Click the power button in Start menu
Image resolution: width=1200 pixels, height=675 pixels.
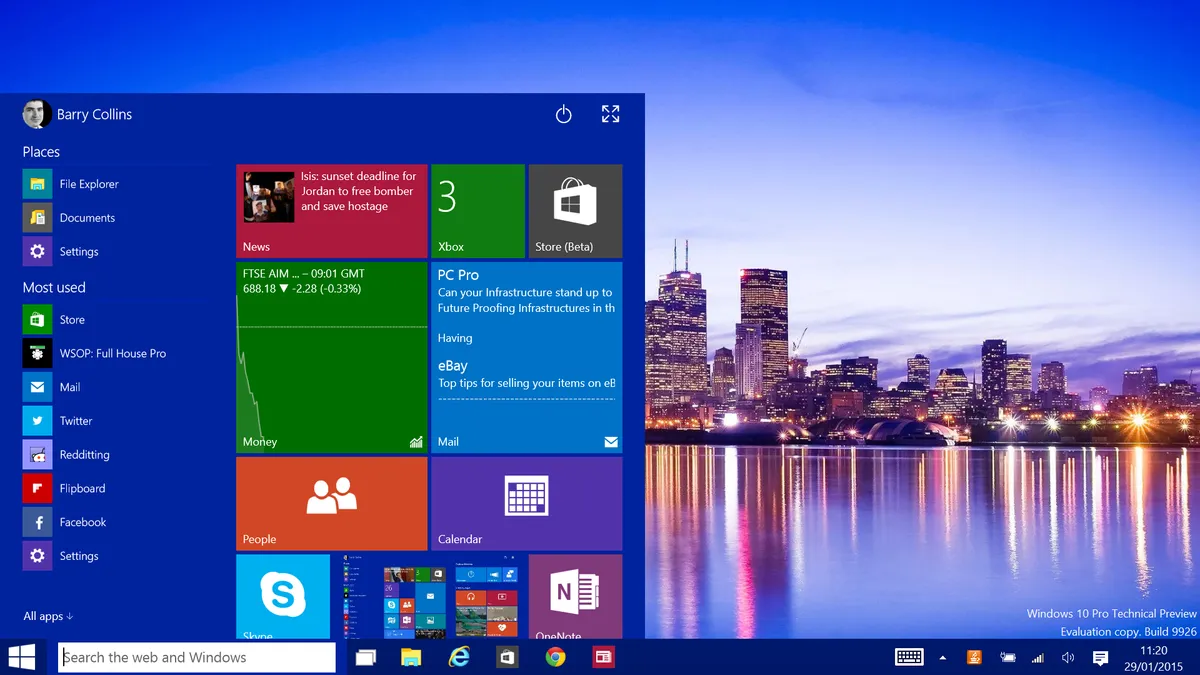[563, 114]
